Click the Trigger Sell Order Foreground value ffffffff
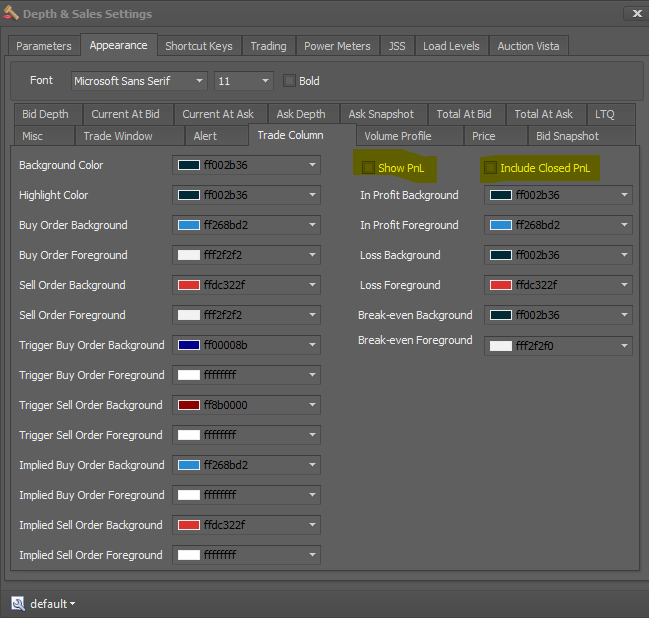Viewport: 649px width, 618px height. (x=220, y=435)
